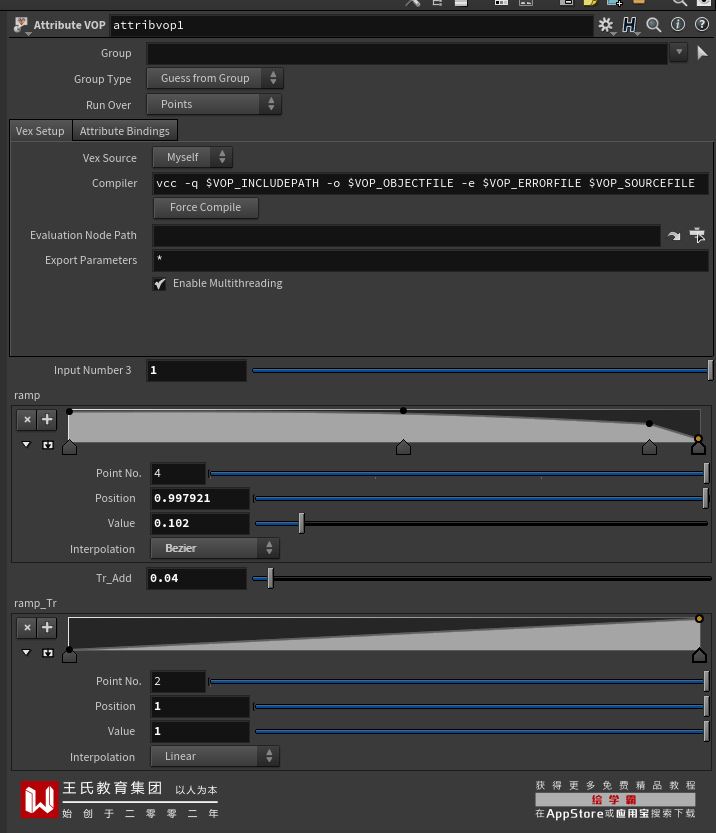Open ramp Interpolation Bezier dropdown
The width and height of the screenshot is (716, 833).
[x=215, y=548]
